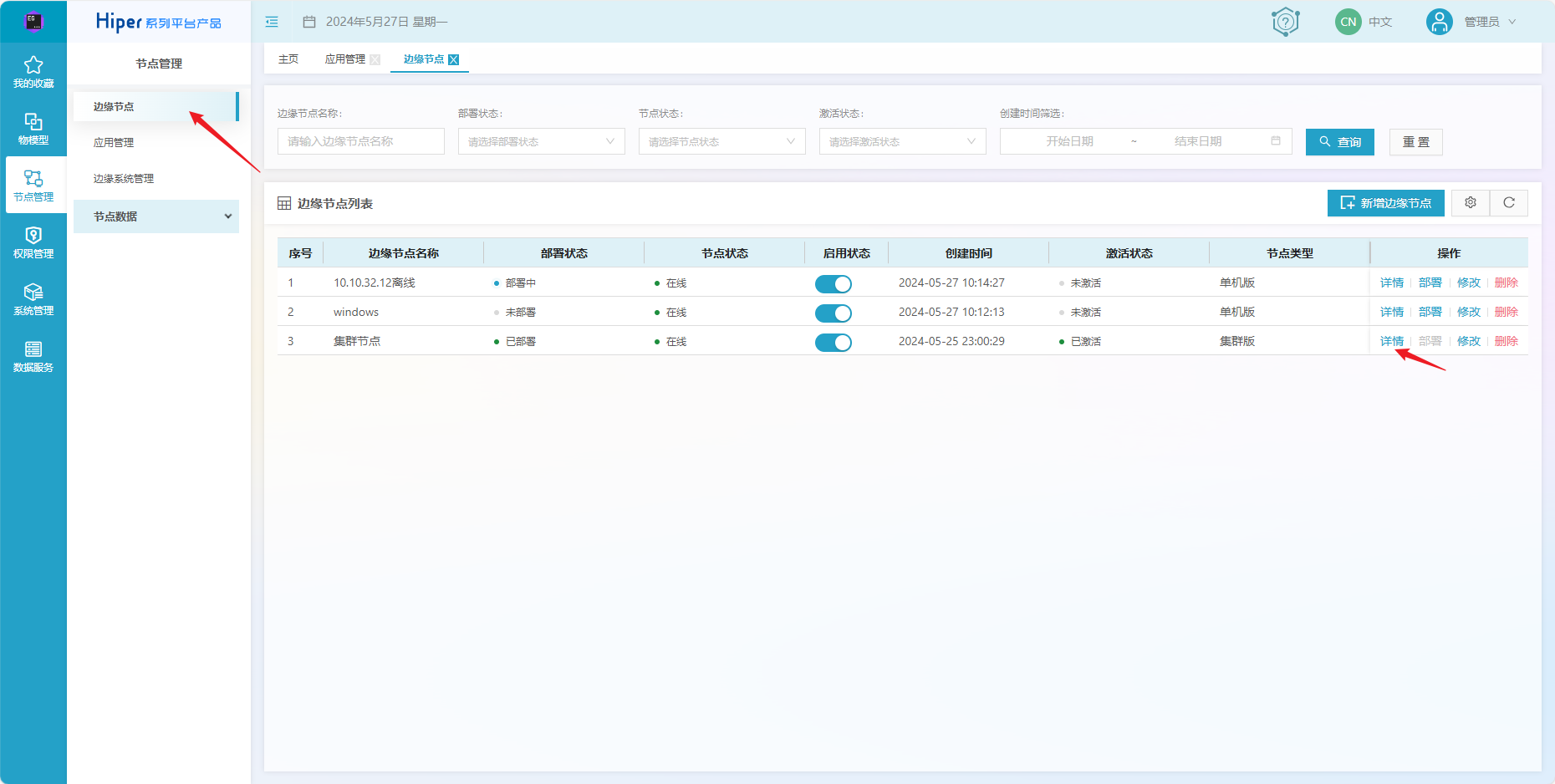Open 数据服务 sidebar icon
The width and height of the screenshot is (1555, 784).
click(33, 349)
